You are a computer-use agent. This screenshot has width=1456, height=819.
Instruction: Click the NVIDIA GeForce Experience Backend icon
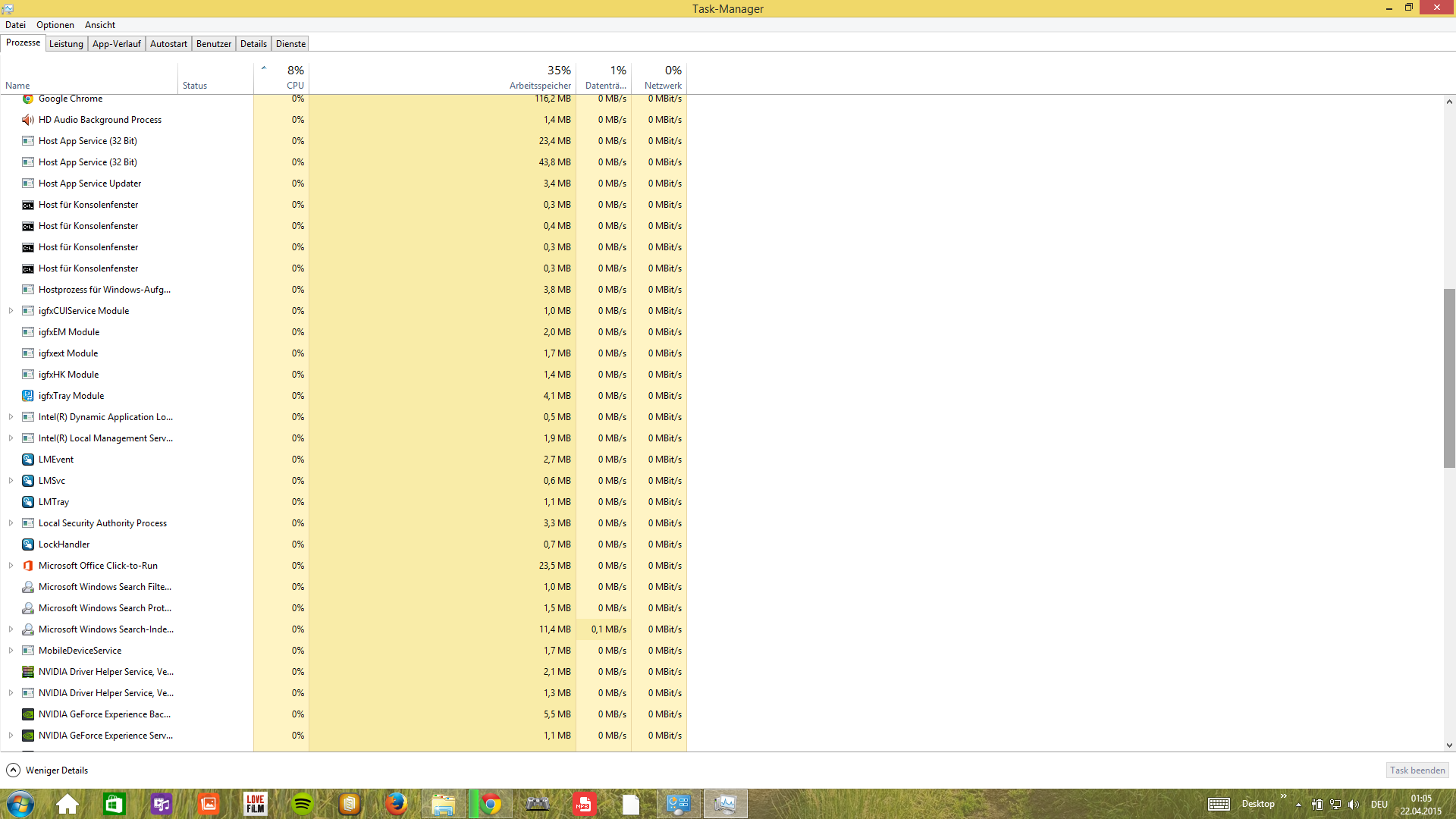(x=28, y=714)
